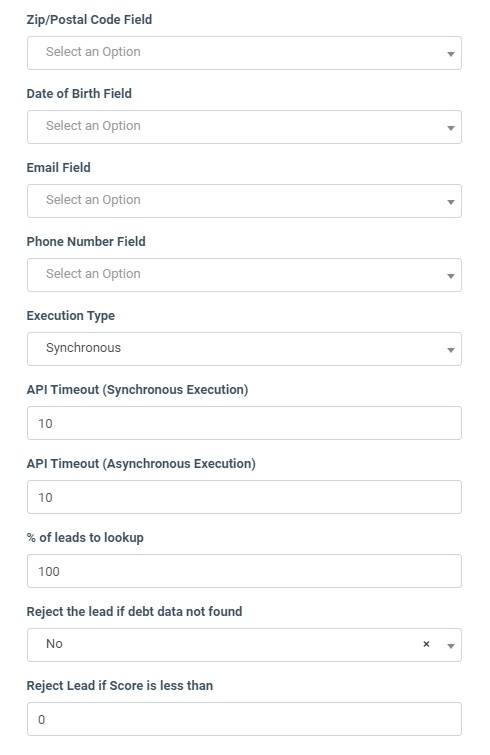This screenshot has height=755, width=490.
Task: Click the caret beside the 'No' clear icon
Action: 451,646
